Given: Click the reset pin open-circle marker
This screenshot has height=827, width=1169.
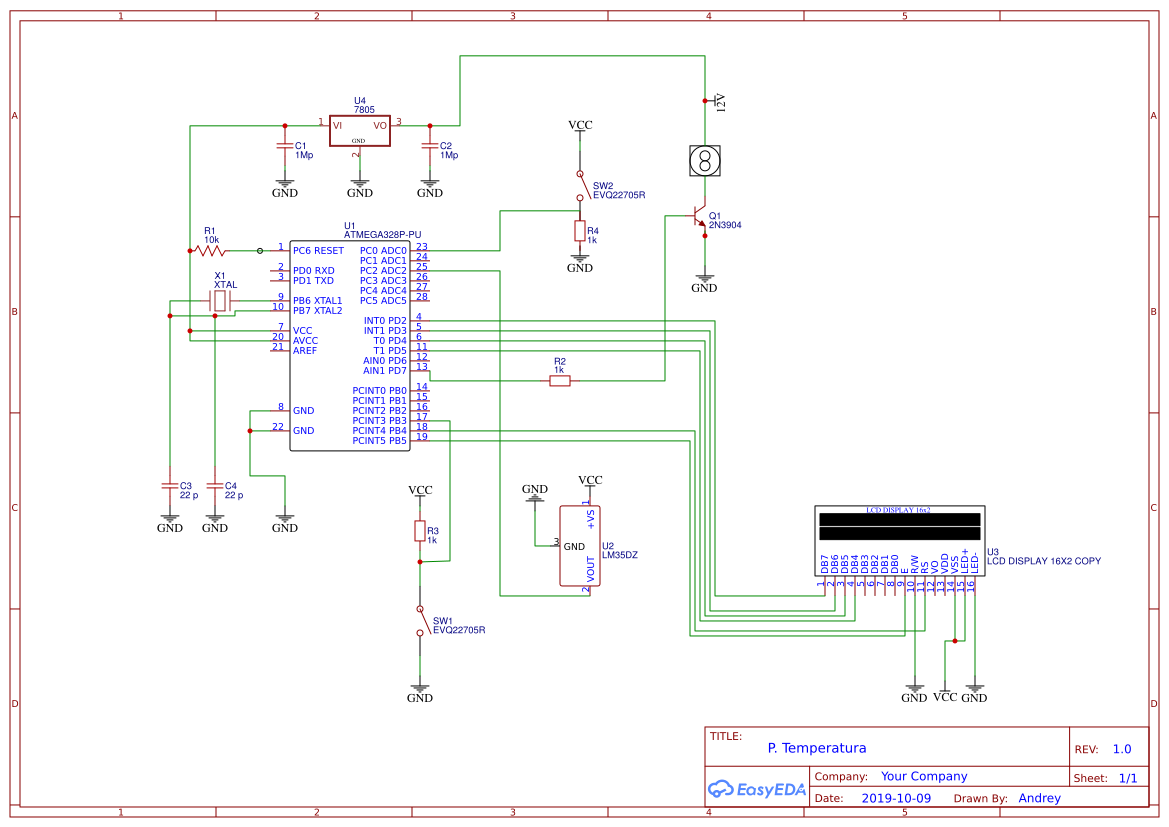Looking at the screenshot, I should click(x=259, y=251).
